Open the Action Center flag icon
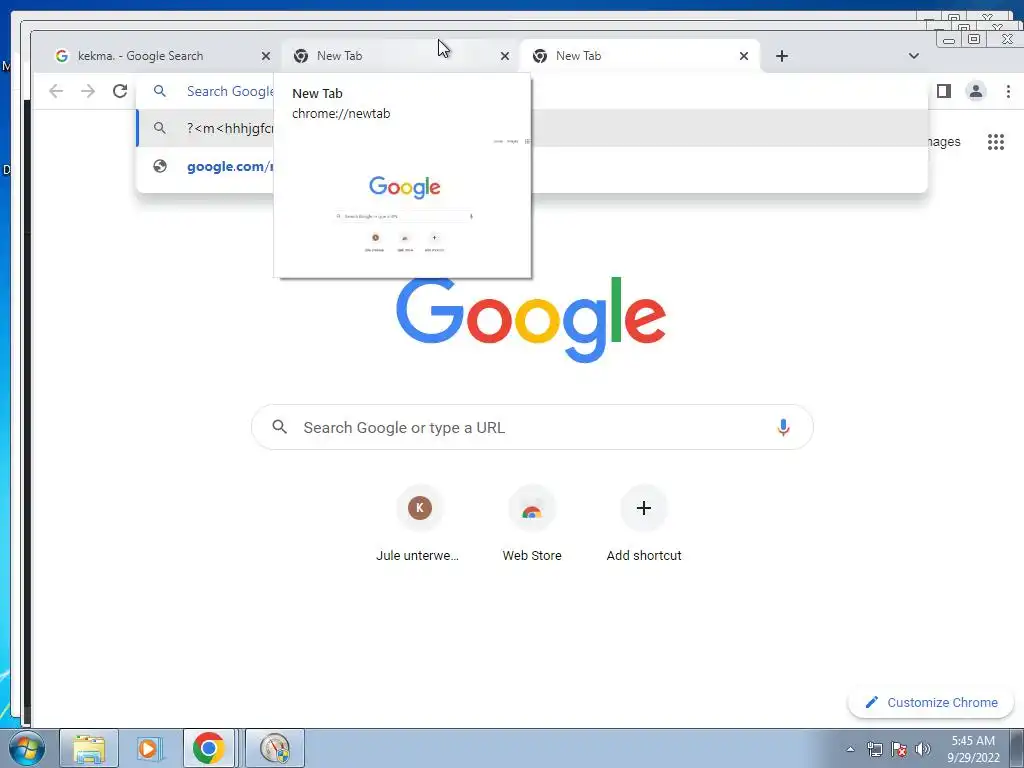This screenshot has width=1024, height=768. [x=899, y=749]
